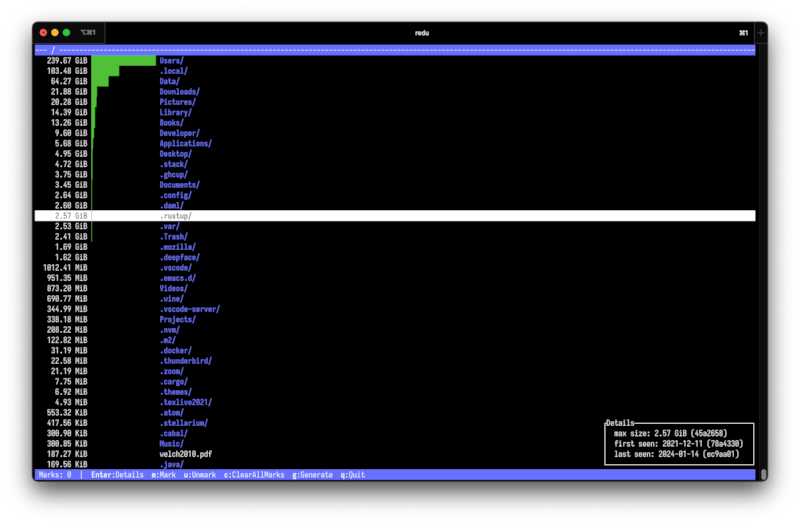The width and height of the screenshot is (800, 524).
Task: Click m:Mark in the status bar
Action: click(163, 475)
